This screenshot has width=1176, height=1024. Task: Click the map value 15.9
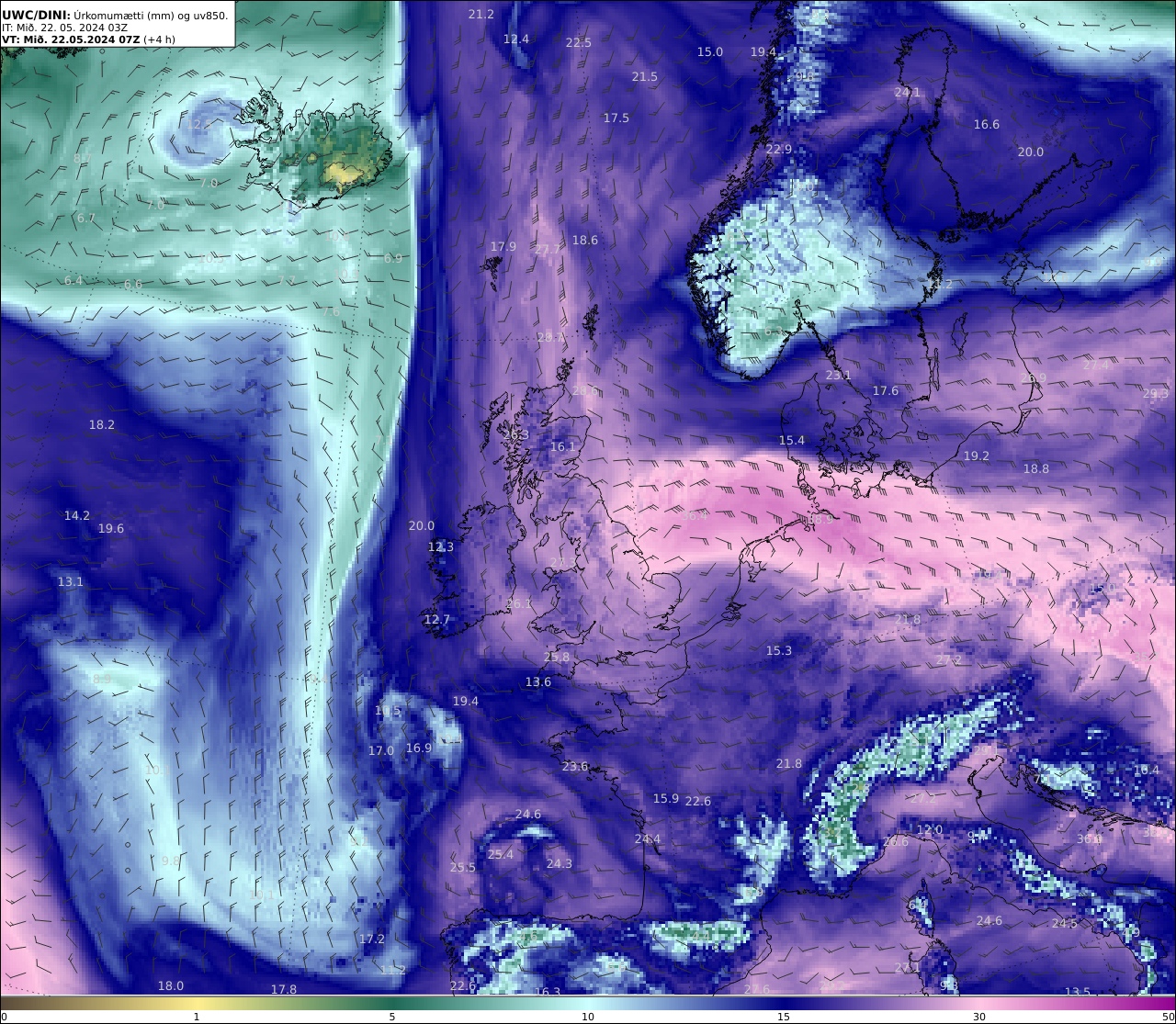[x=666, y=798]
